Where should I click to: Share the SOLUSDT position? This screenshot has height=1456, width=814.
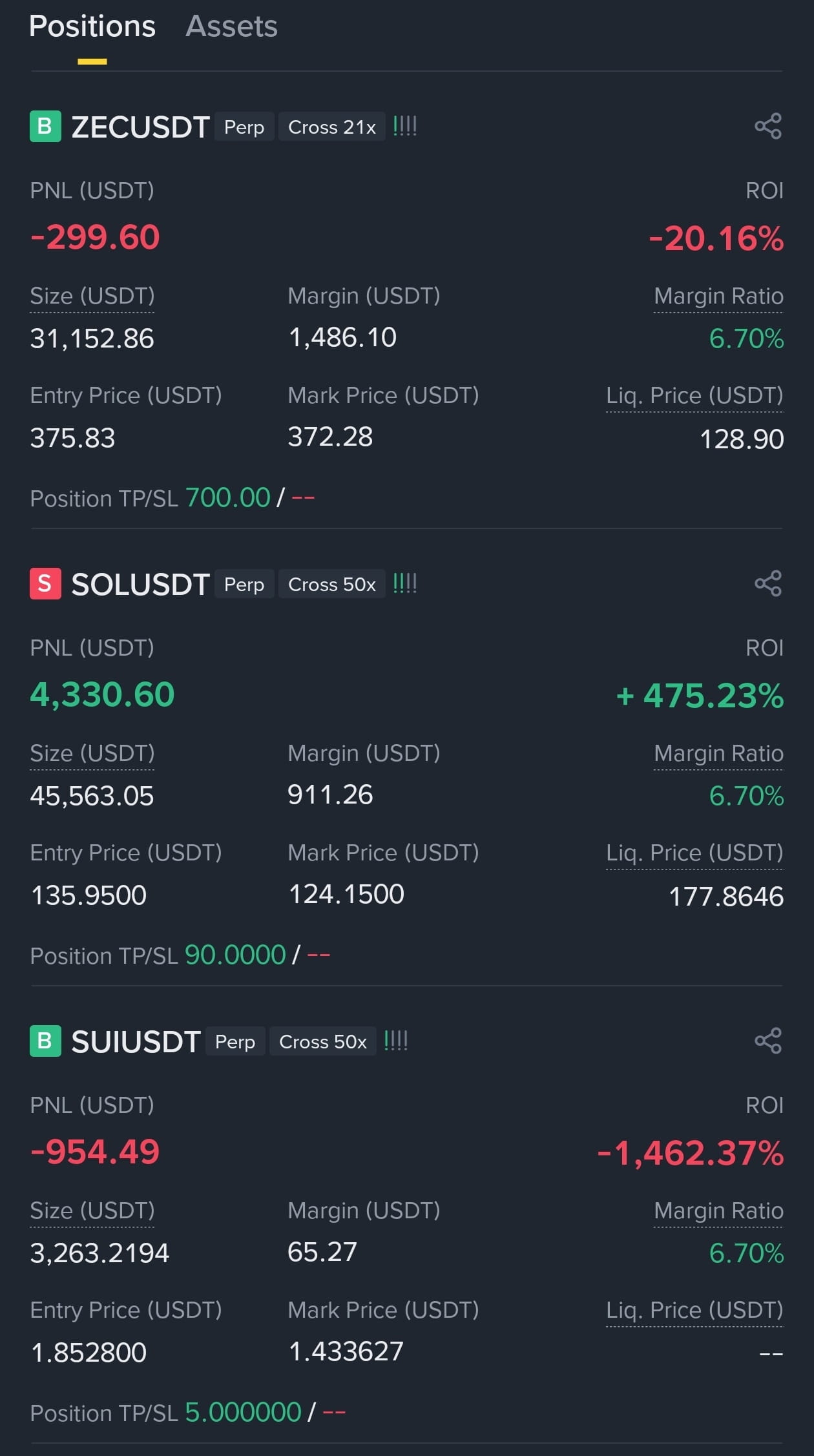click(x=768, y=583)
